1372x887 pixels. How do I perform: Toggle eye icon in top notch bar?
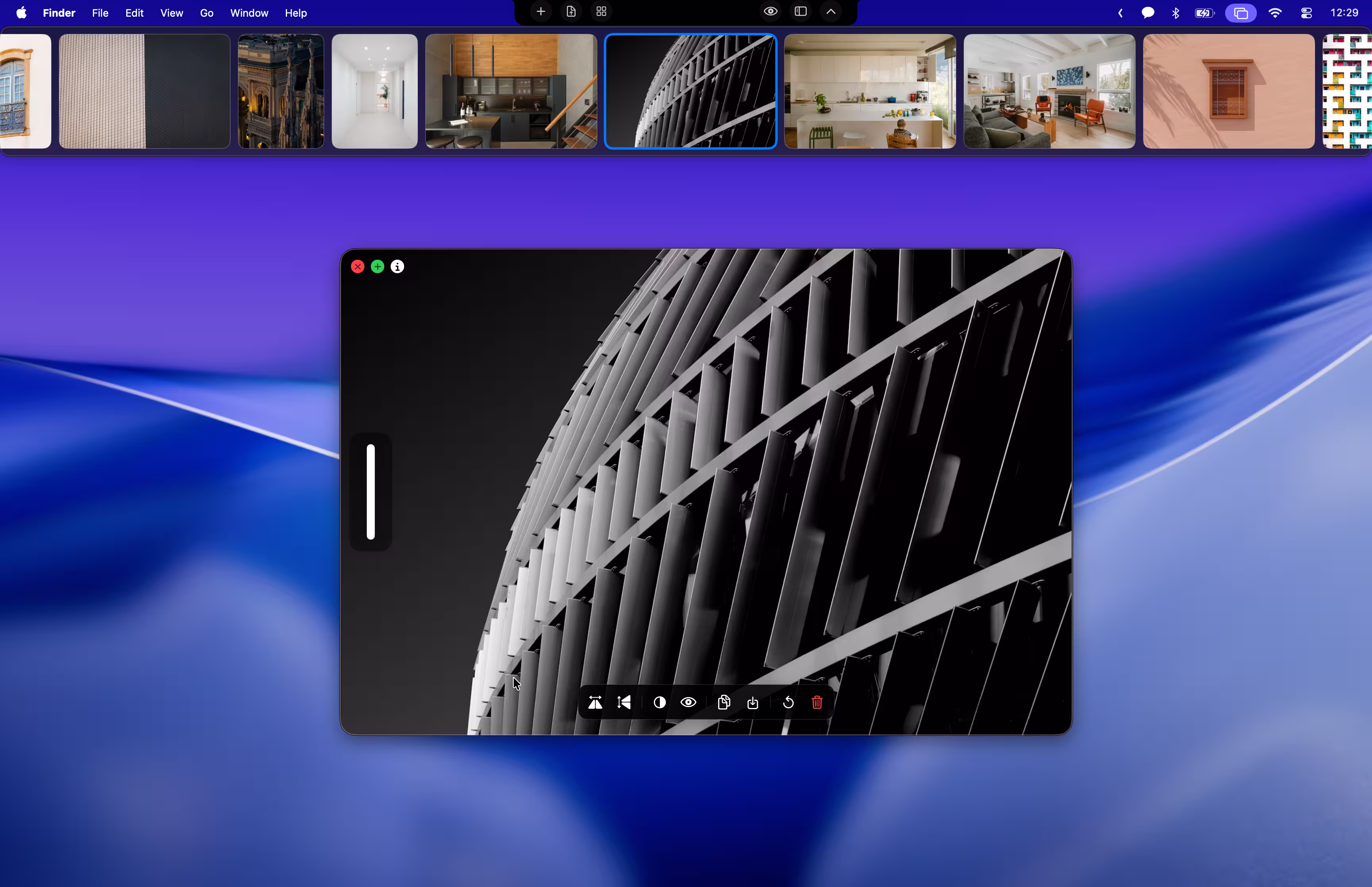pos(770,12)
